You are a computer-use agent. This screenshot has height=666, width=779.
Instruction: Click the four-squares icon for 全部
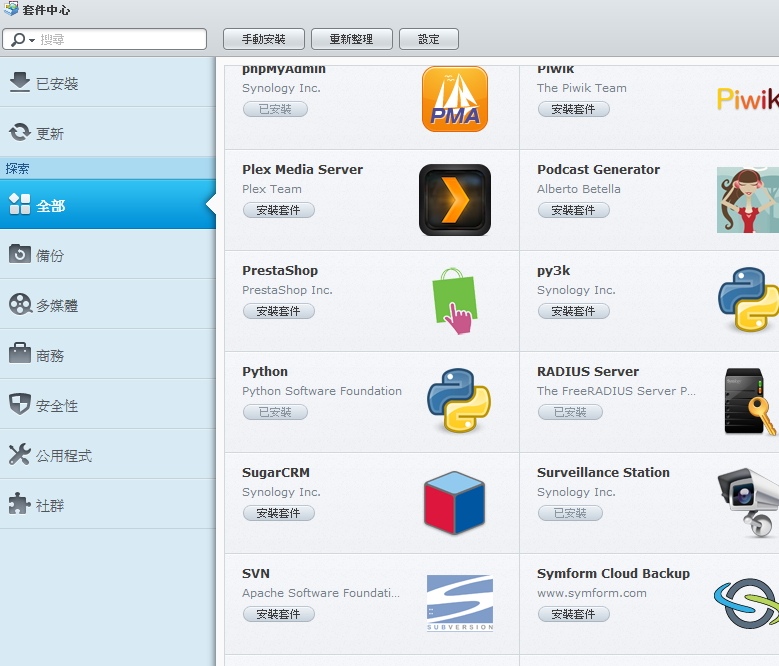tap(20, 204)
